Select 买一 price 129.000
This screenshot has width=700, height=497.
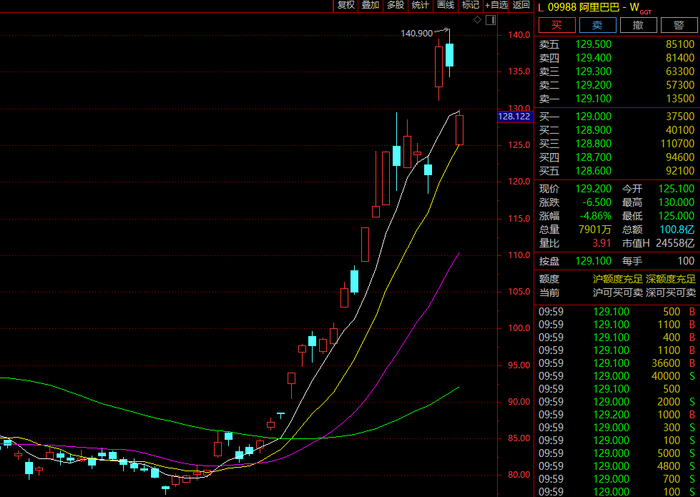[x=593, y=117]
